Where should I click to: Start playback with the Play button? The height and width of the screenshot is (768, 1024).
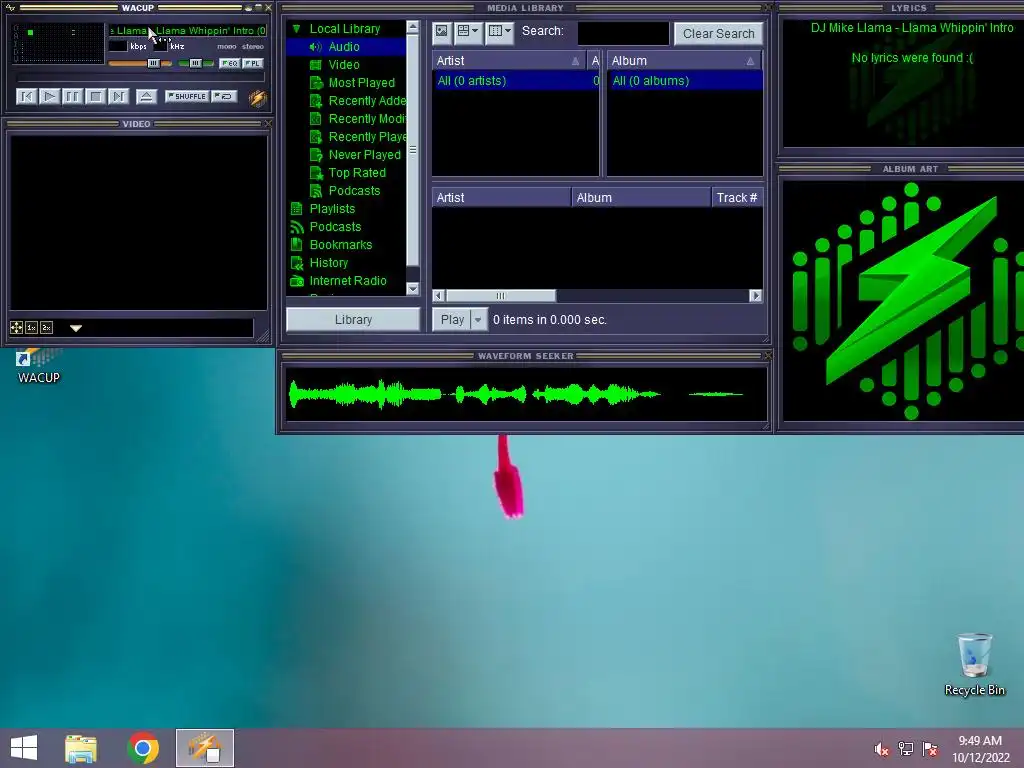tap(49, 97)
